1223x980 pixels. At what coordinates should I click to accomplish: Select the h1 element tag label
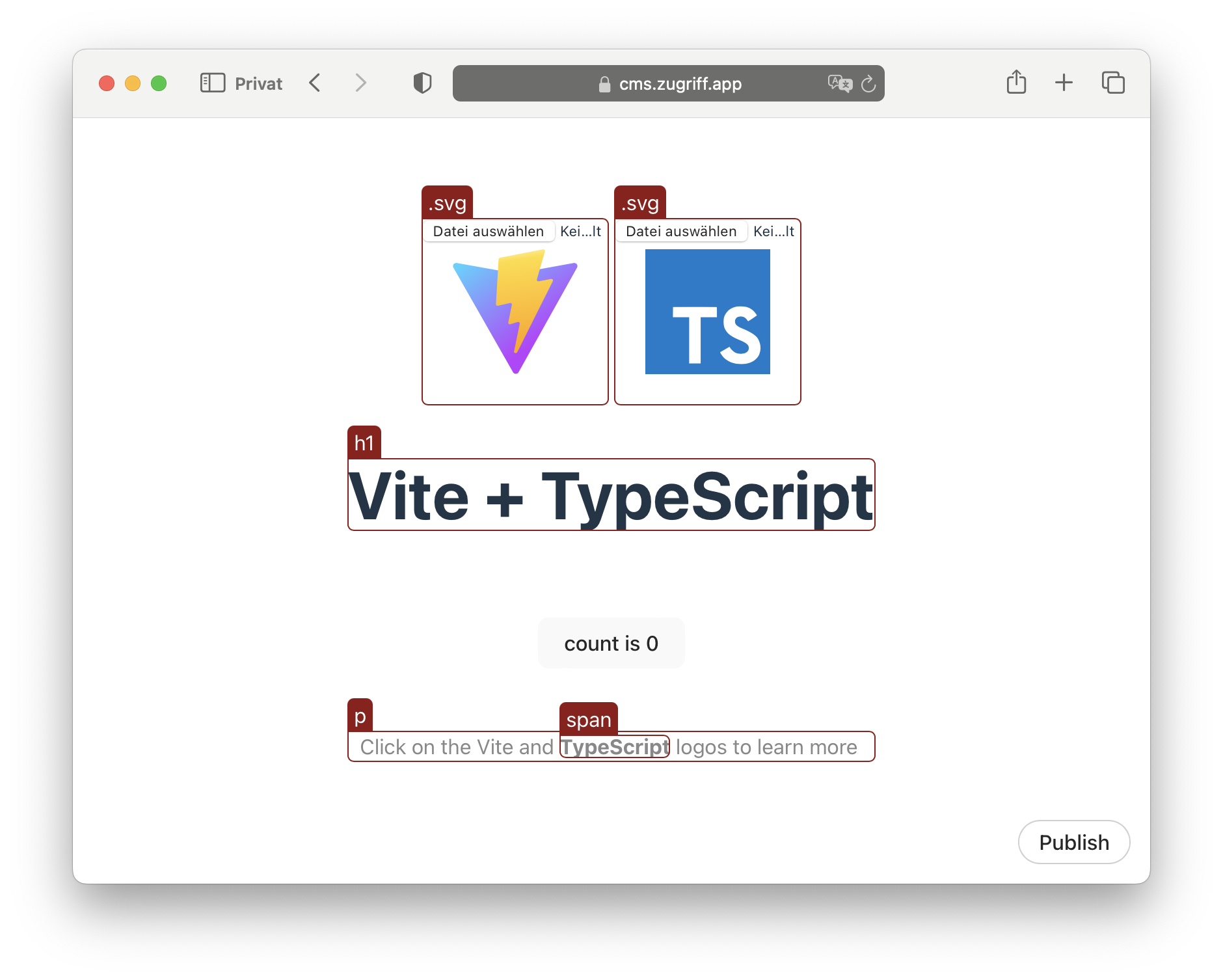[x=364, y=442]
